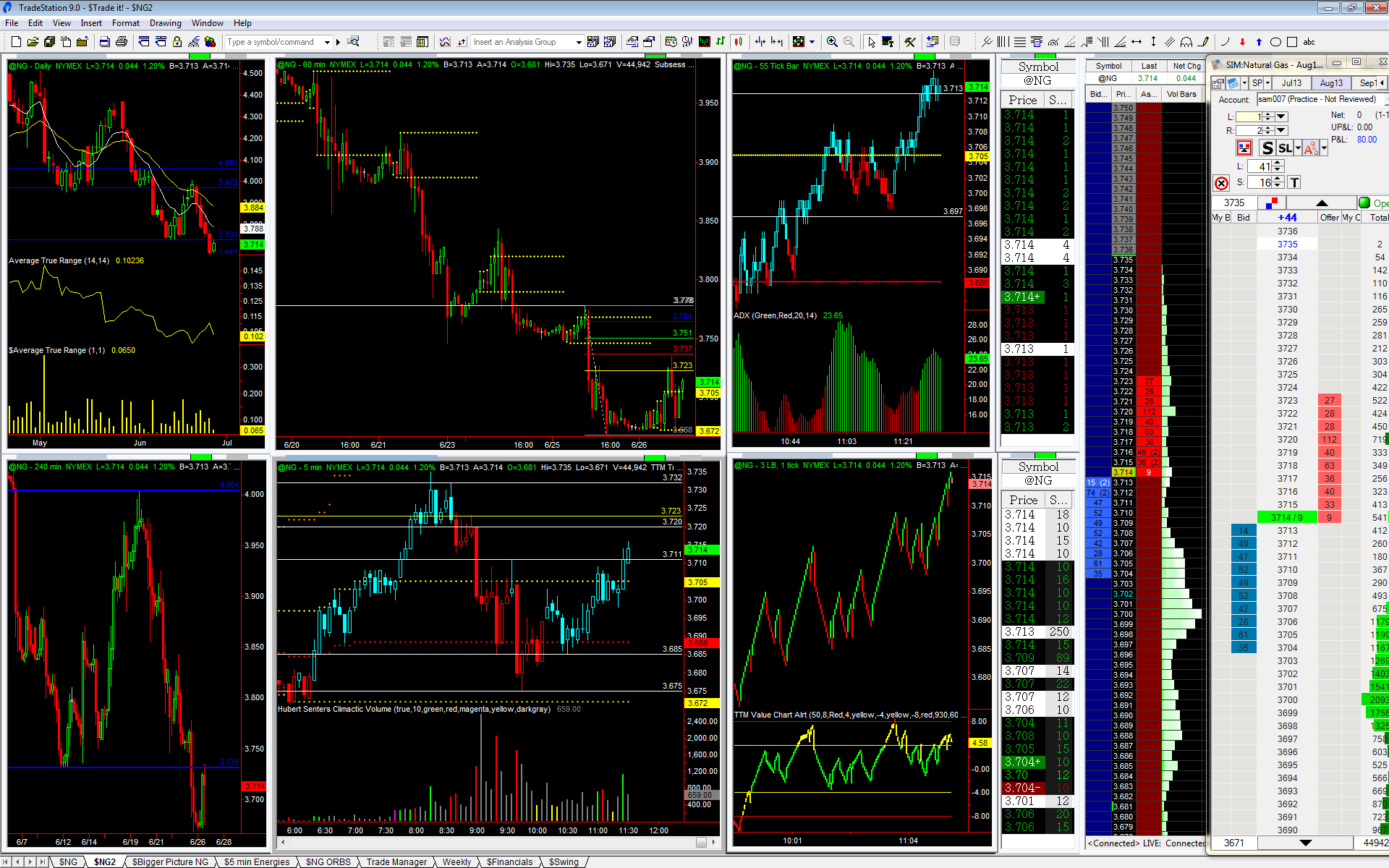Open the Format menu
Screen dimensions: 1389x868
[x=126, y=23]
